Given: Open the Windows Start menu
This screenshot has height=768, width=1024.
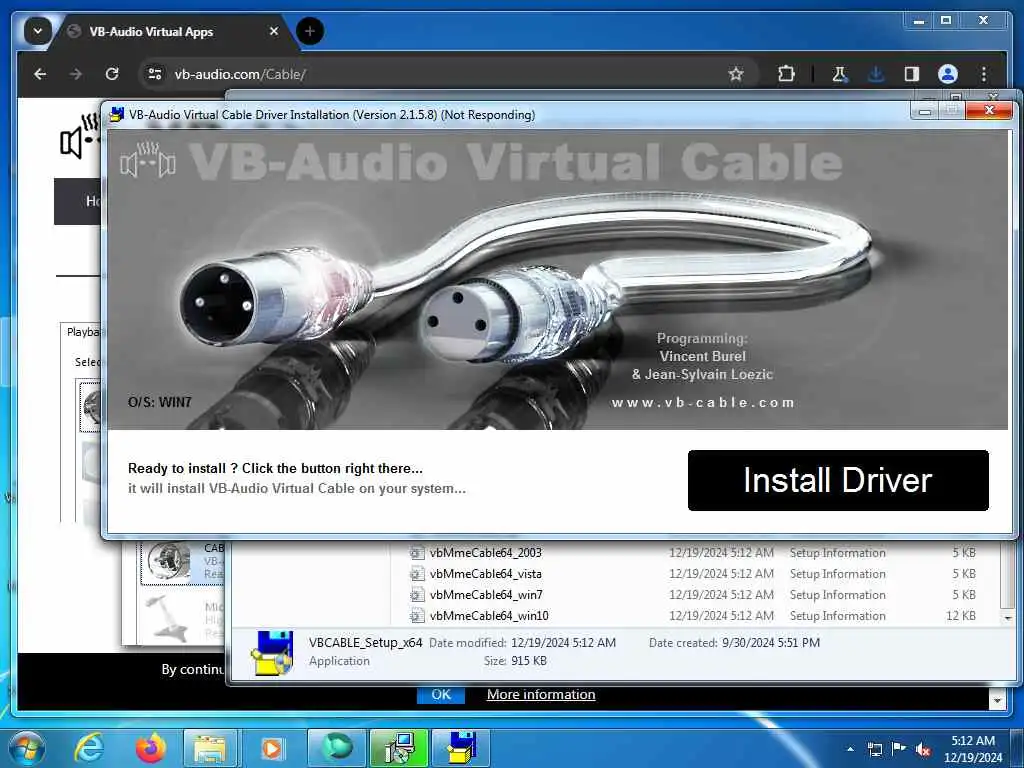Looking at the screenshot, I should pyautogui.click(x=26, y=748).
